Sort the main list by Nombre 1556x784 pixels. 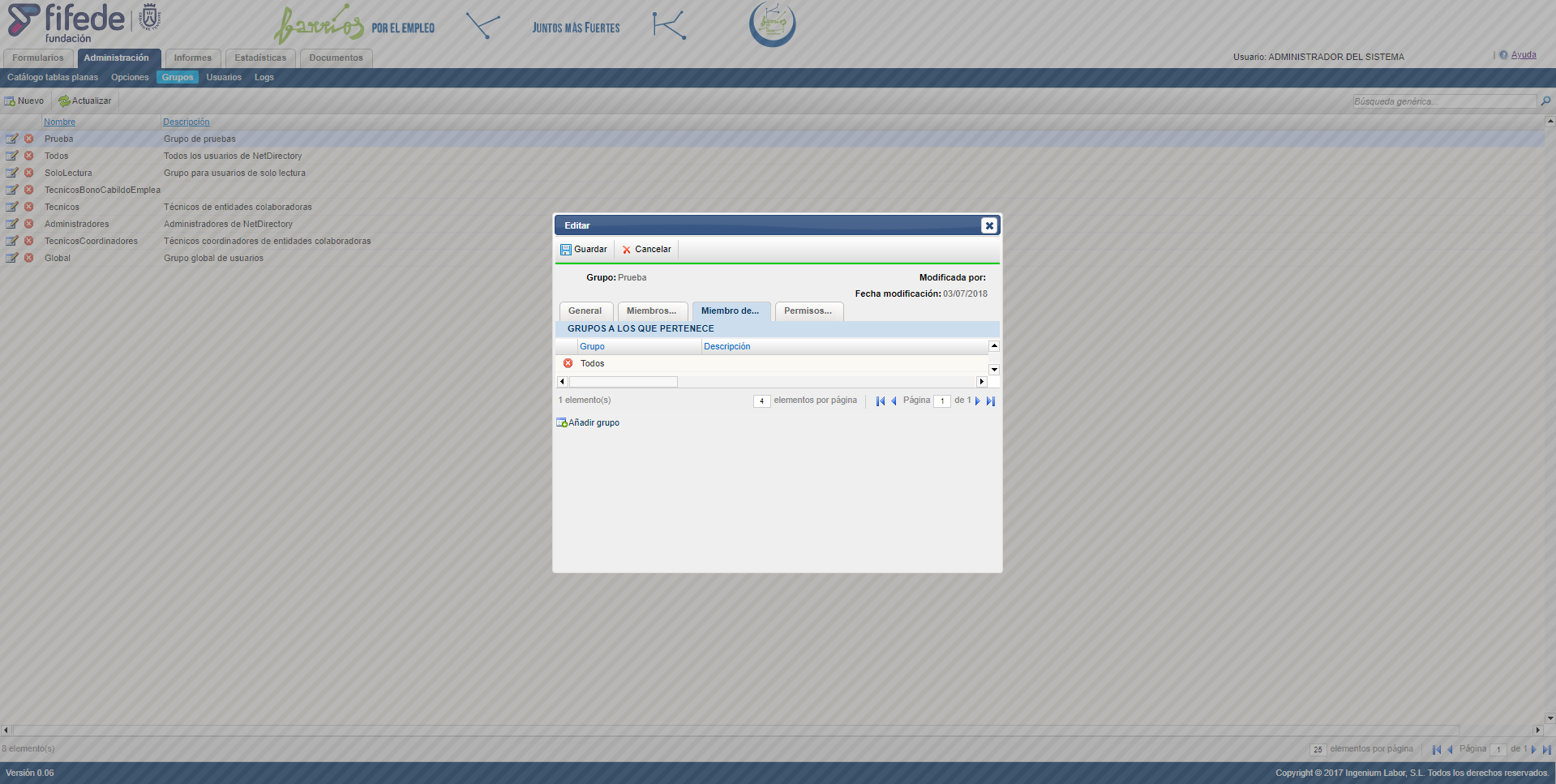(x=59, y=122)
